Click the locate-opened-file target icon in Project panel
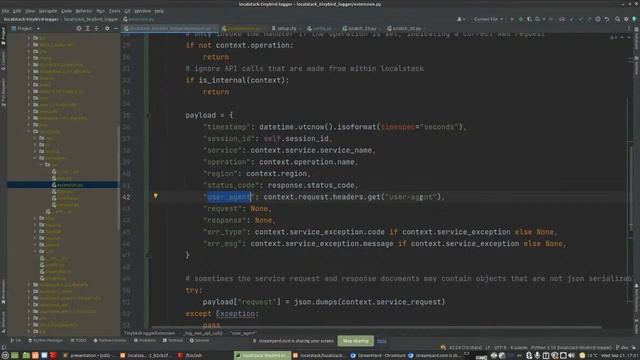This screenshot has width=640, height=360. click(78, 29)
